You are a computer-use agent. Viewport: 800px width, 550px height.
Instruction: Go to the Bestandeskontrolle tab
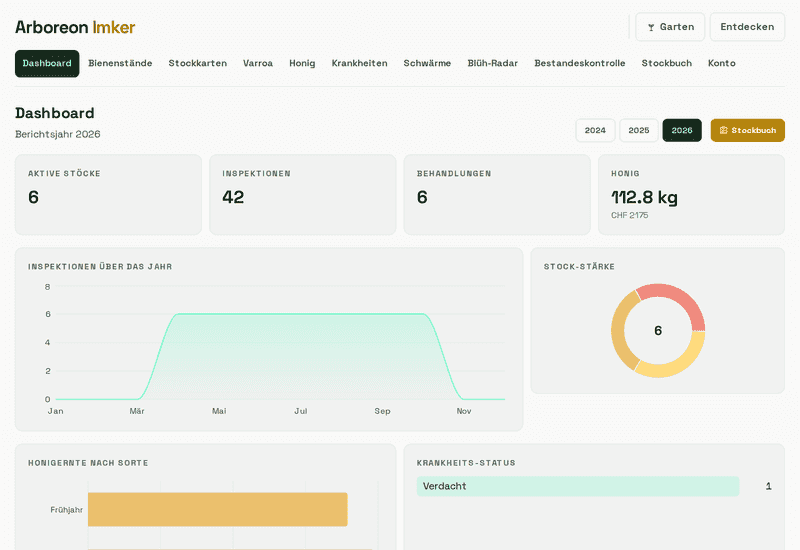click(x=580, y=63)
